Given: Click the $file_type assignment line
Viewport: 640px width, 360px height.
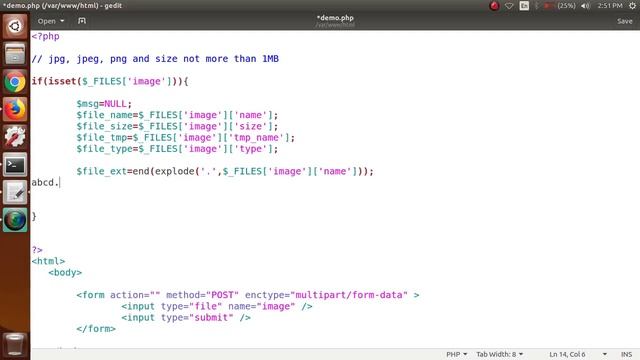Looking at the screenshot, I should click(x=177, y=149).
